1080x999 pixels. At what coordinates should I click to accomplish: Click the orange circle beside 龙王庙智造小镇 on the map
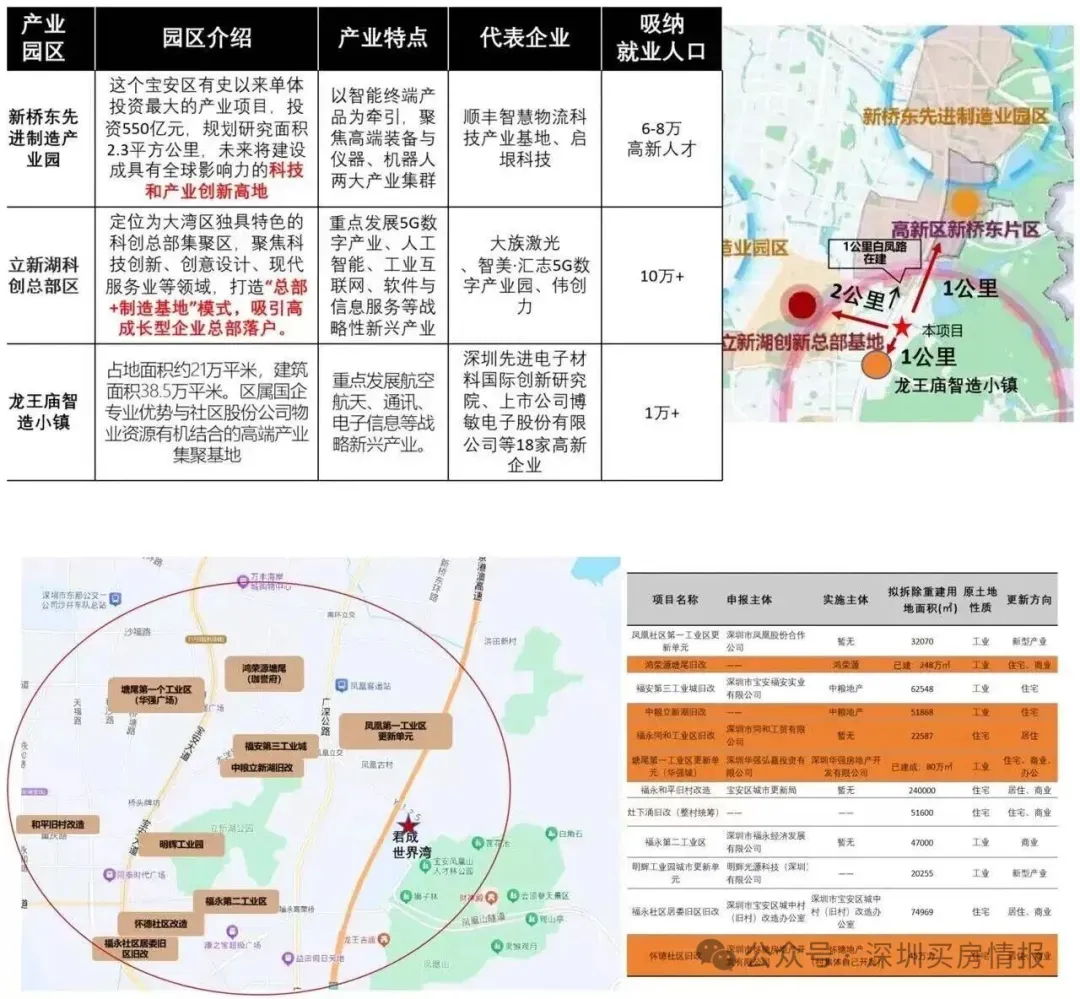[x=876, y=364]
